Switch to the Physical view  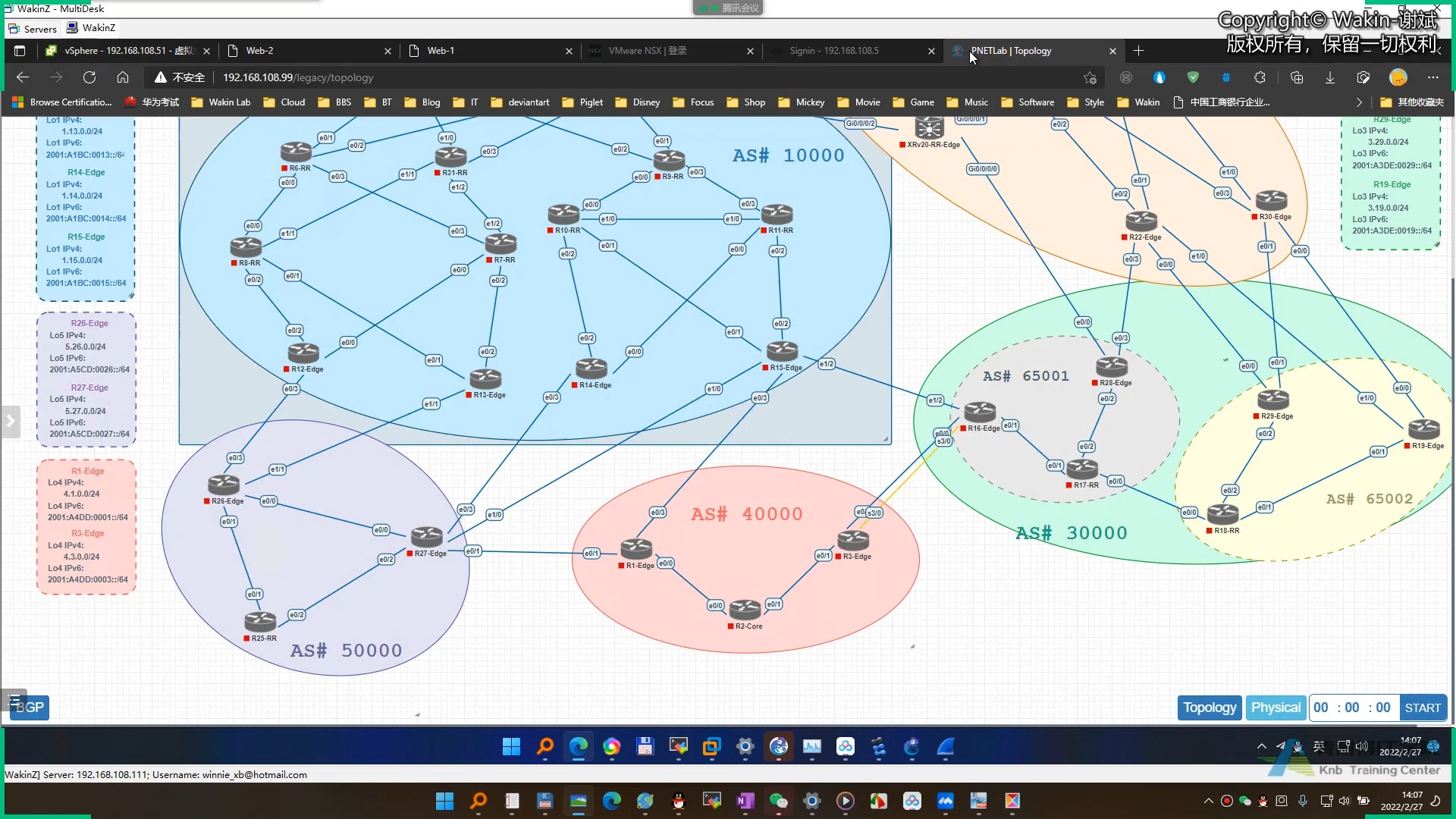1276,708
